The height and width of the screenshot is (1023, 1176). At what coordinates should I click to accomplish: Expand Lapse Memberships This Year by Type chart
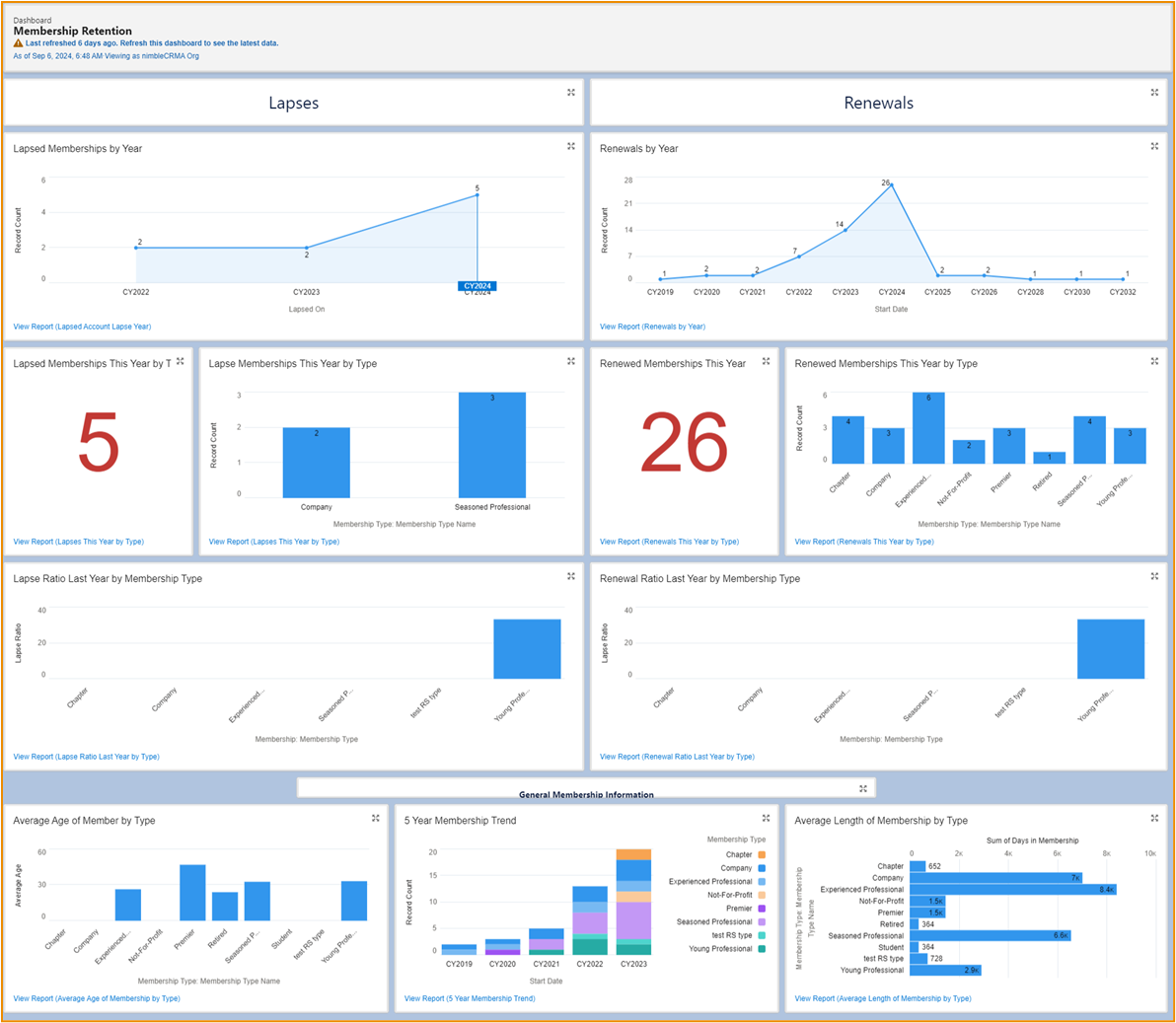571,362
